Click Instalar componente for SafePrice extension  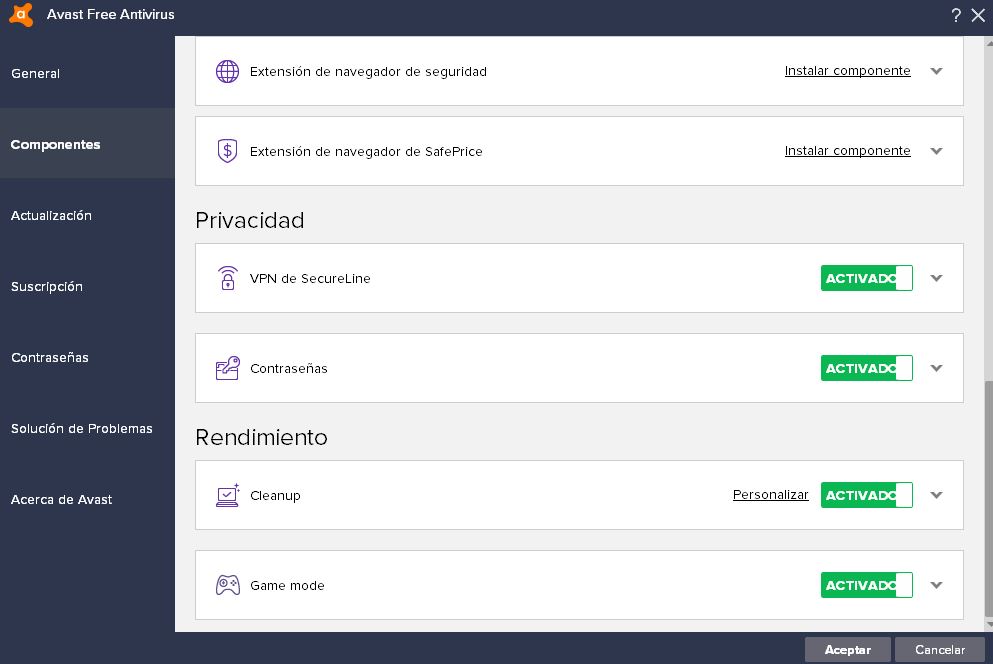point(847,151)
